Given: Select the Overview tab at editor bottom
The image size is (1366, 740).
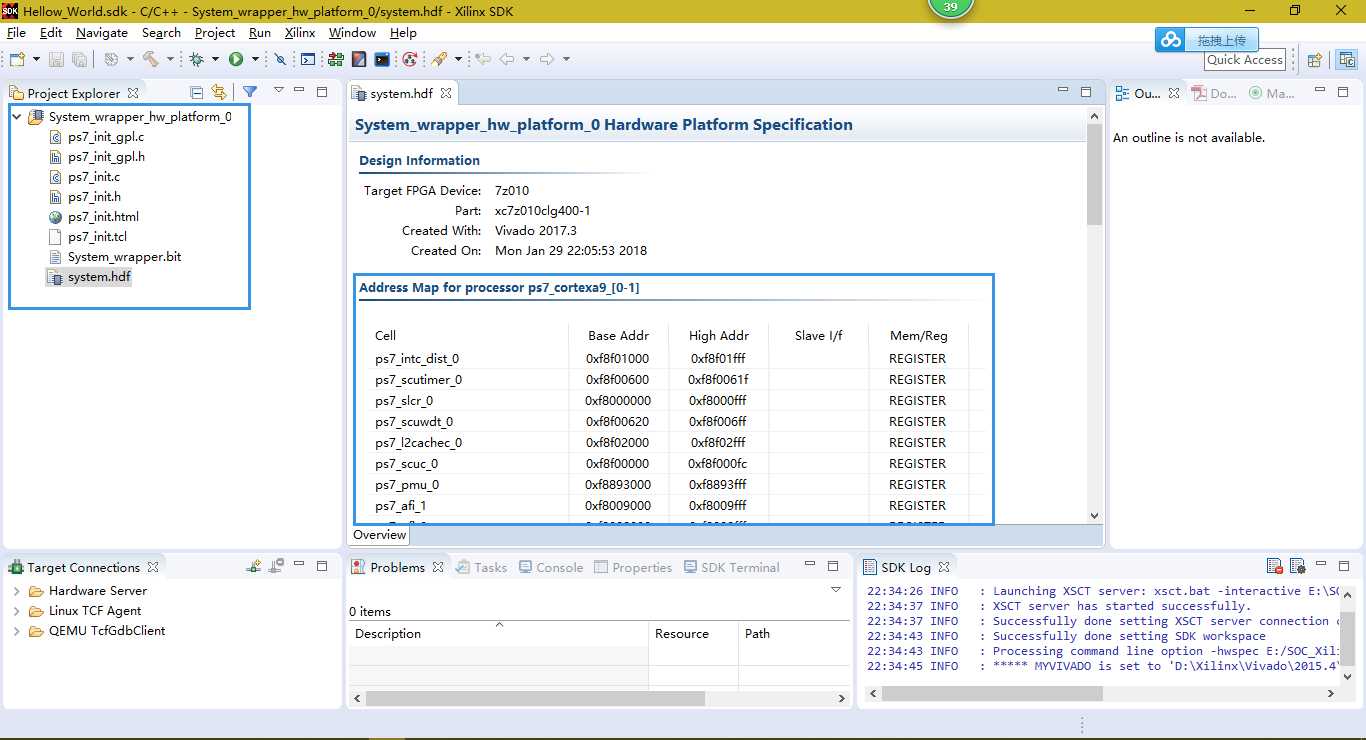Looking at the screenshot, I should click(380, 535).
